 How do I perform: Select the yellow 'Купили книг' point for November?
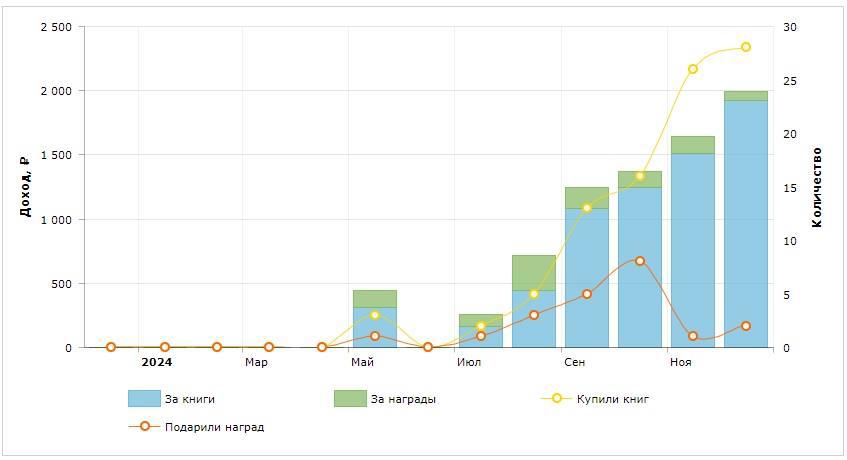click(693, 69)
